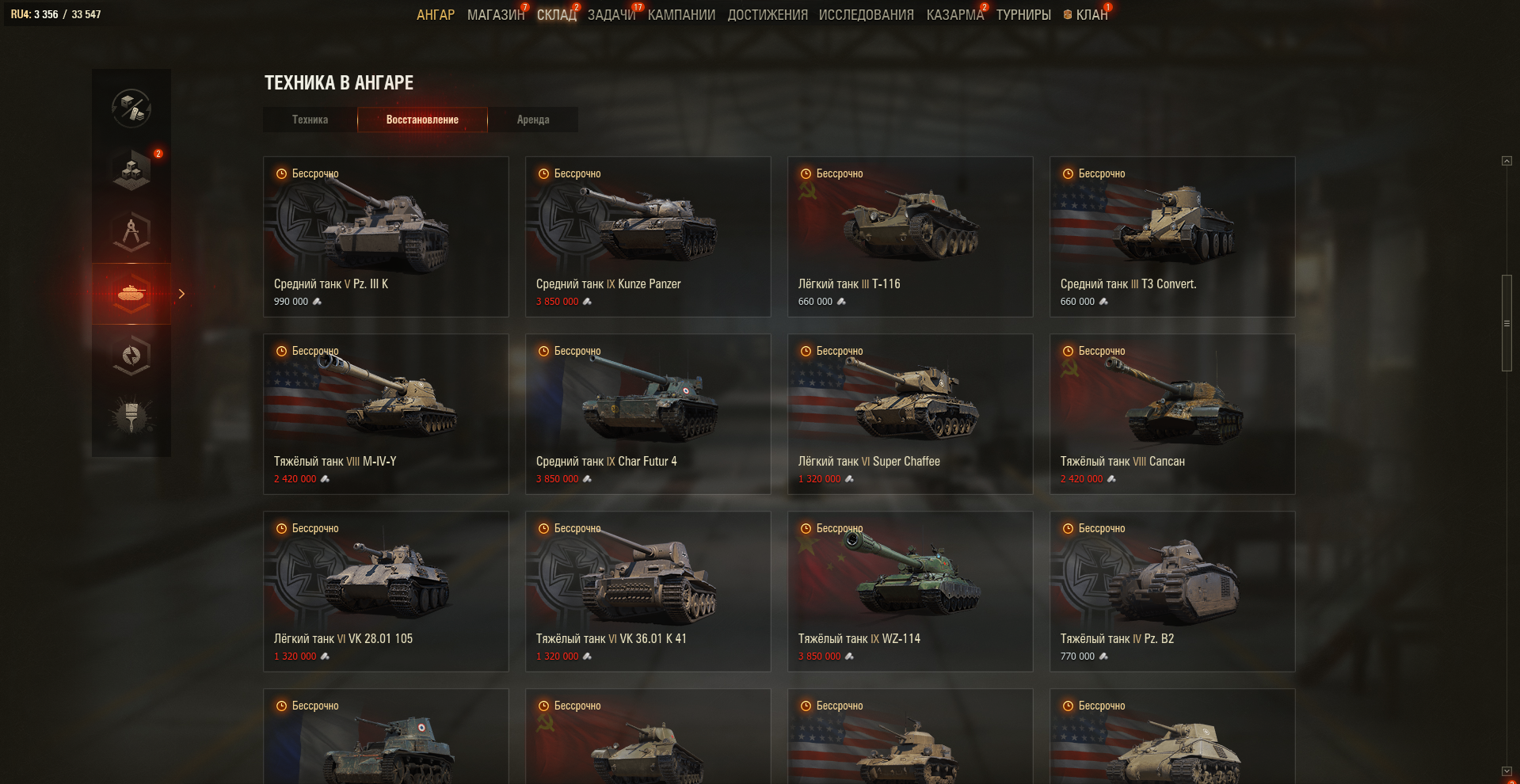Click clock icon on Pz. III K card
The image size is (1520, 784).
281,173
